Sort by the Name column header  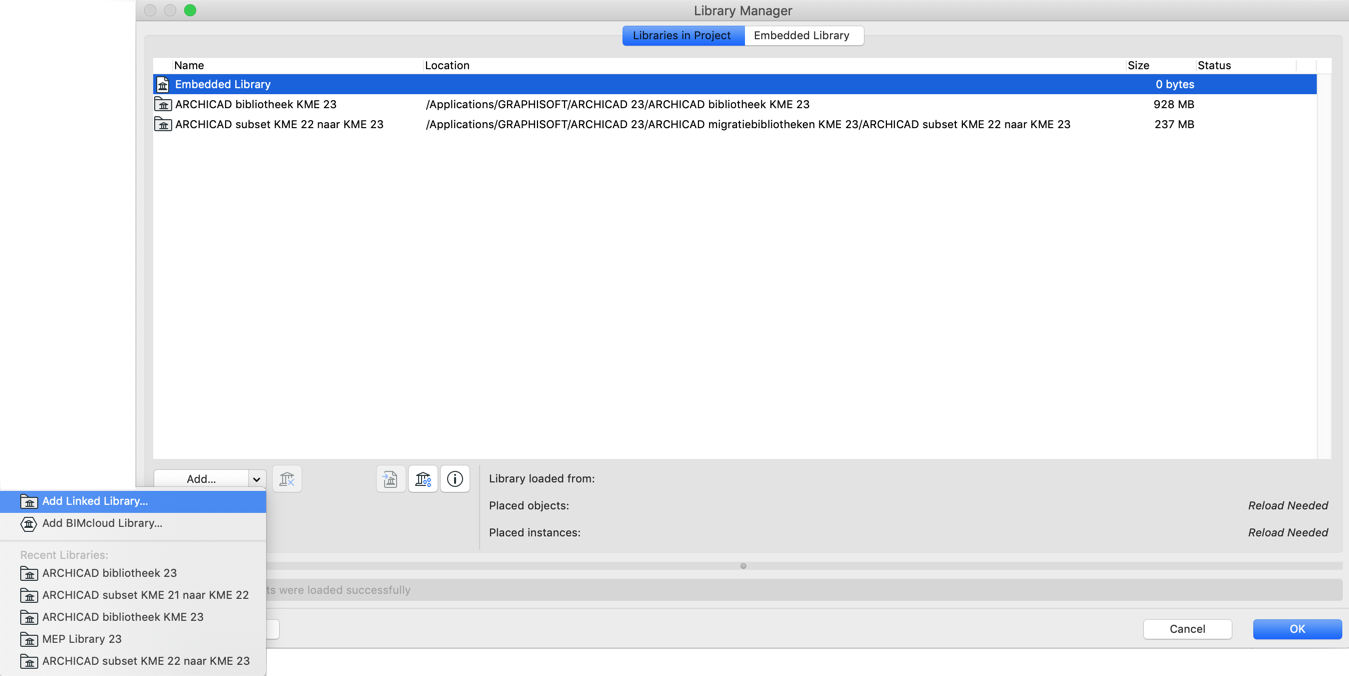[x=189, y=65]
